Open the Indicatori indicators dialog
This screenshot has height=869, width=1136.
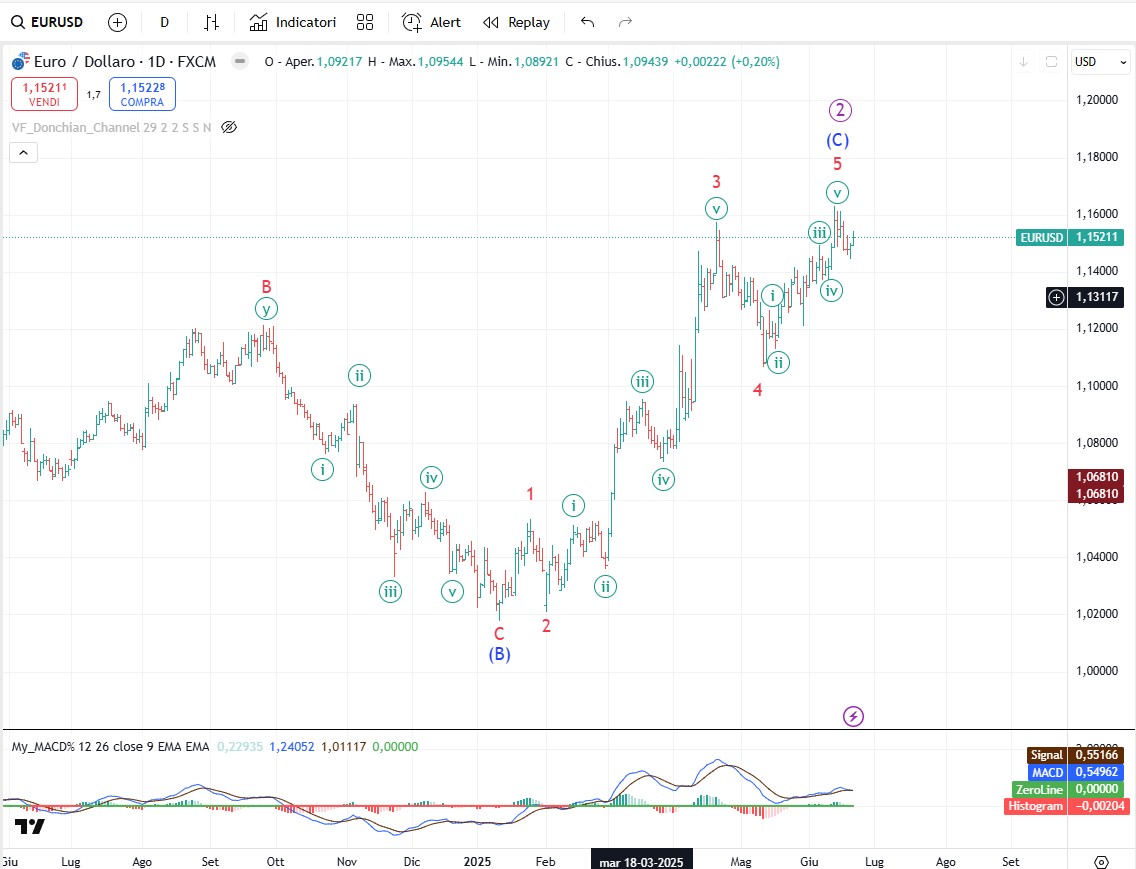coord(293,22)
